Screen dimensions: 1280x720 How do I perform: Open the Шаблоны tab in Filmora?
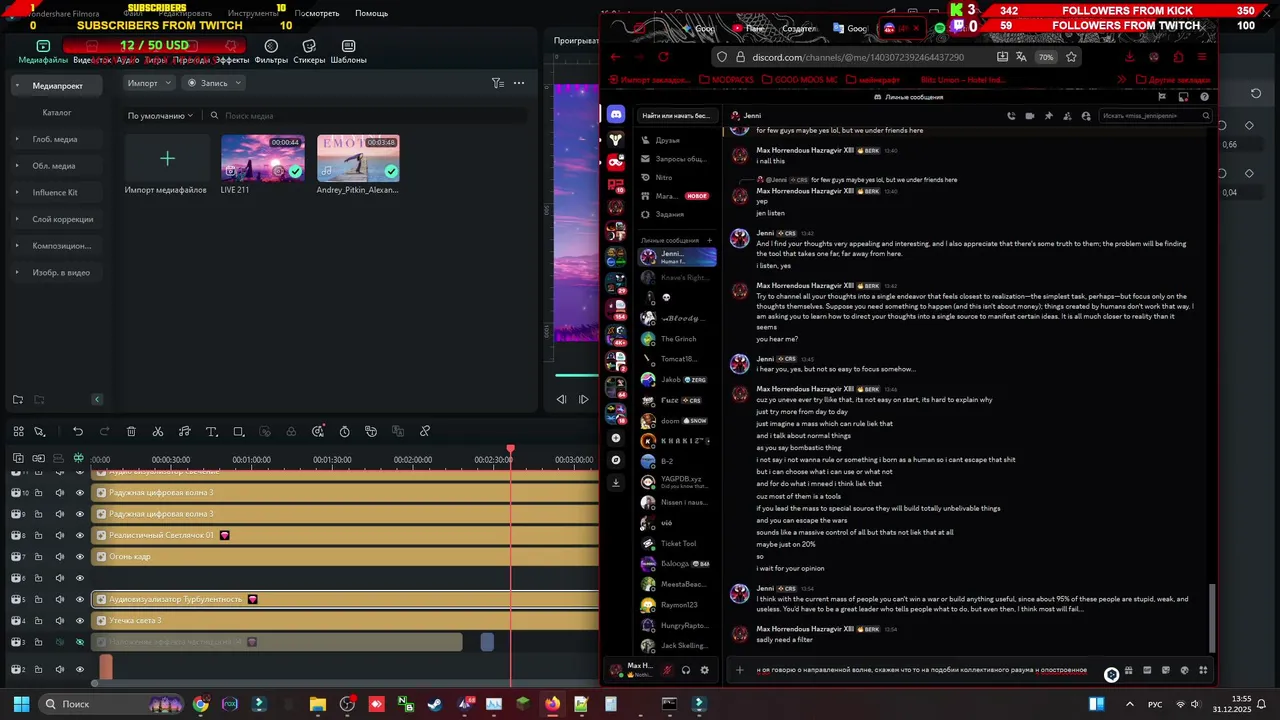click(x=348, y=52)
